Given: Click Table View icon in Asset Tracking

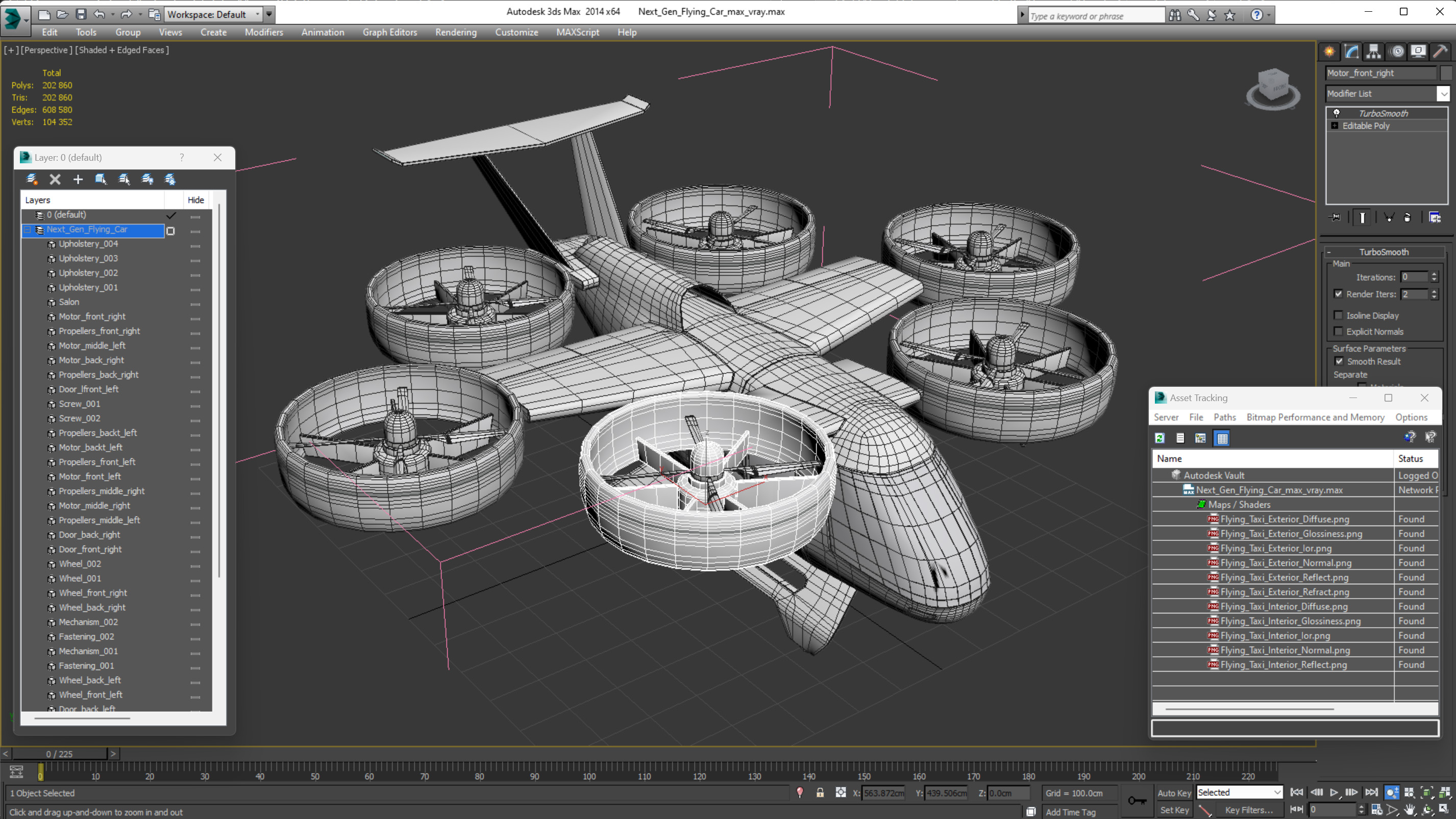Looking at the screenshot, I should (1222, 438).
